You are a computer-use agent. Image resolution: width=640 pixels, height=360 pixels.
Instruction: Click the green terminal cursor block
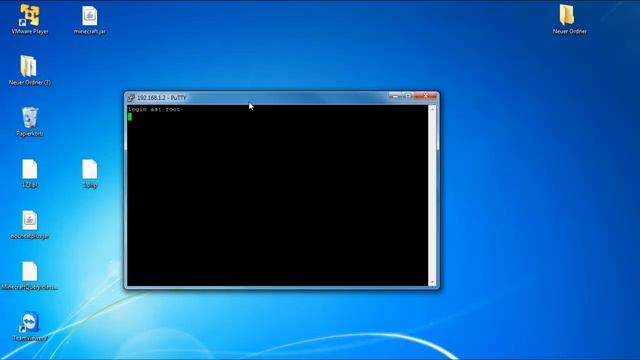[130, 117]
